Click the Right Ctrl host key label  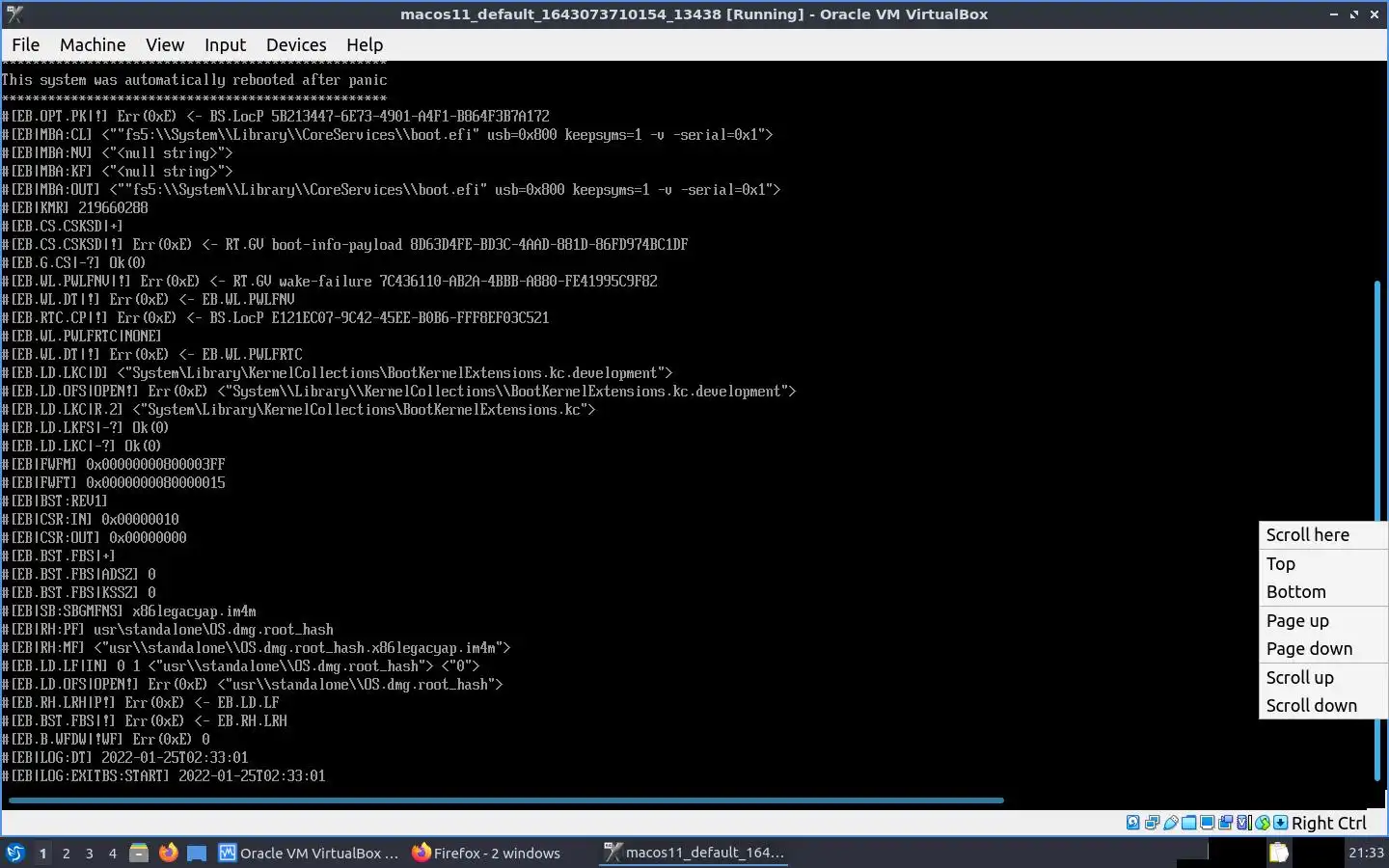[x=1329, y=823]
